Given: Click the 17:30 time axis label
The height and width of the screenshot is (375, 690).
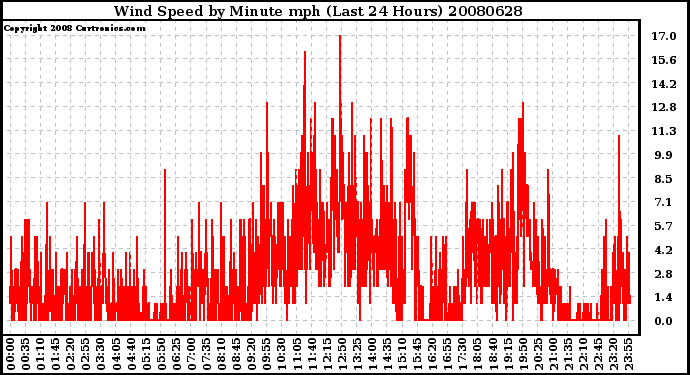Looking at the screenshot, I should [x=462, y=355].
